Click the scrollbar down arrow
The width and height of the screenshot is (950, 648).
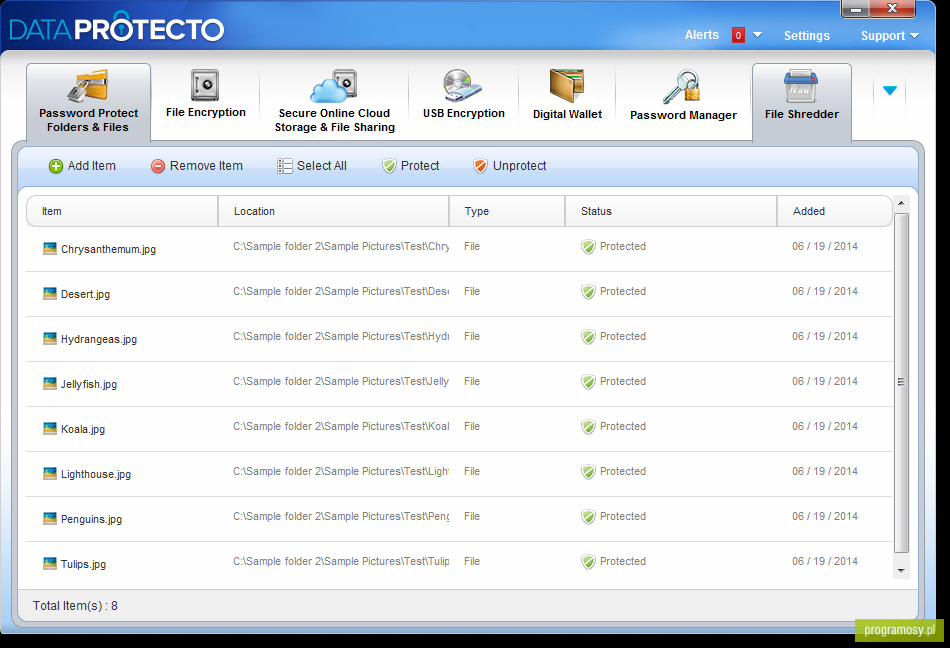pos(901,570)
